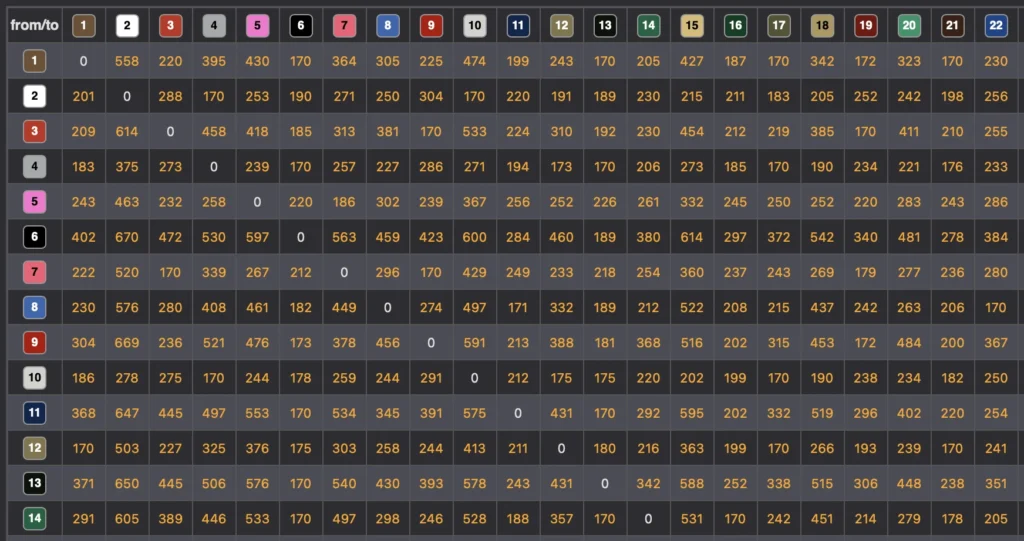Click the tan column header badge 15
The width and height of the screenshot is (1024, 541).
(x=692, y=25)
